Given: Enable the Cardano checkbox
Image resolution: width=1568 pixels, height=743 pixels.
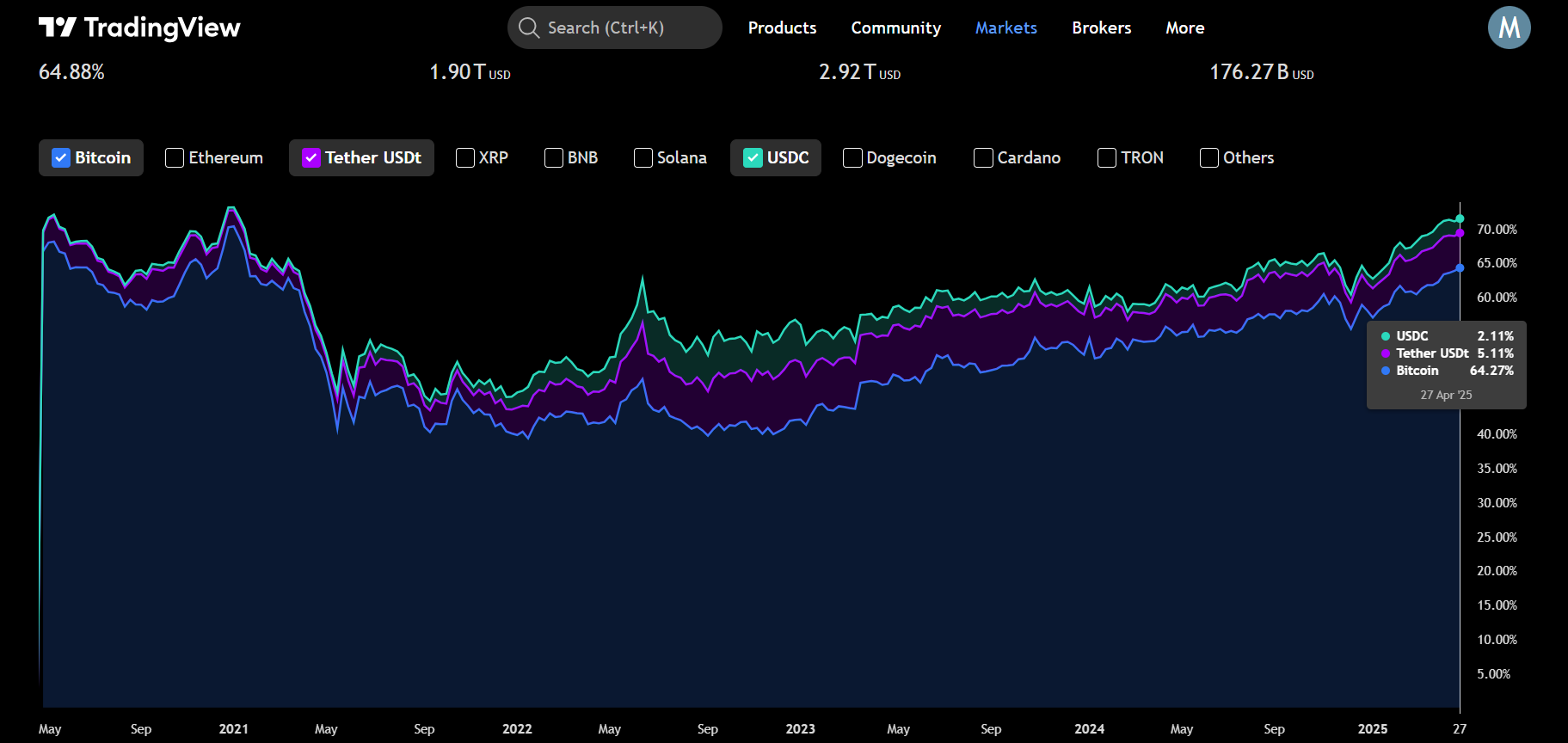Looking at the screenshot, I should point(983,157).
